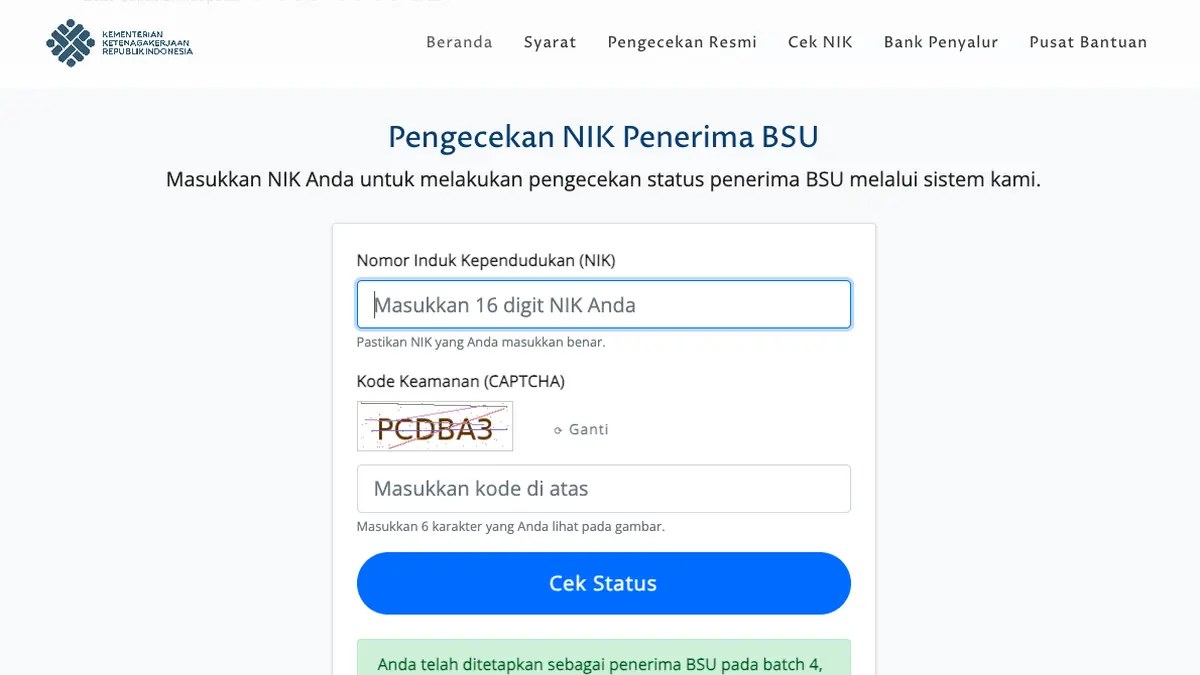Click the Nomor Induk Kependudukan (NIK) label
Viewport: 1200px width, 675px height.
[x=486, y=260]
